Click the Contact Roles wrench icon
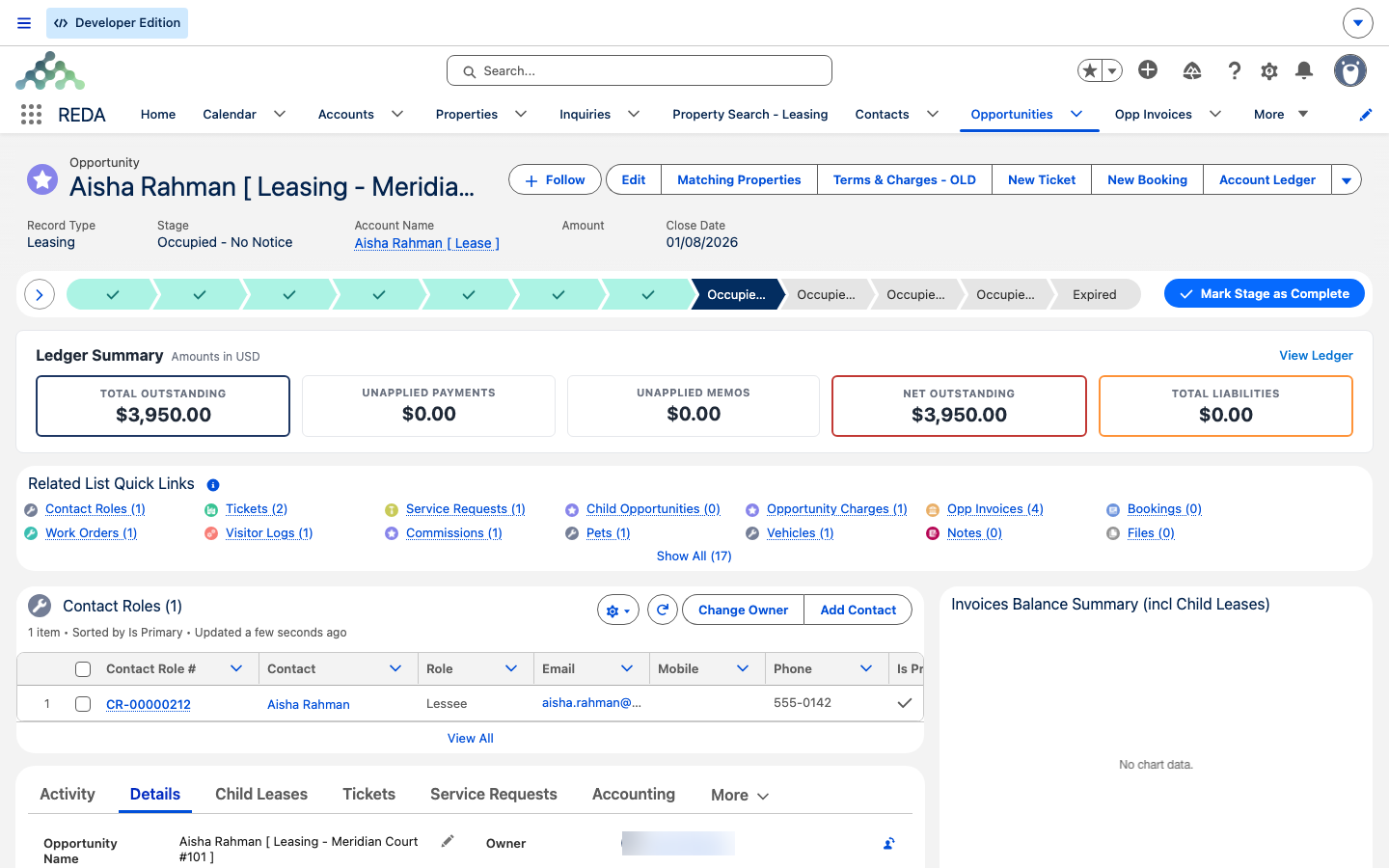The height and width of the screenshot is (868, 1389). (x=40, y=606)
